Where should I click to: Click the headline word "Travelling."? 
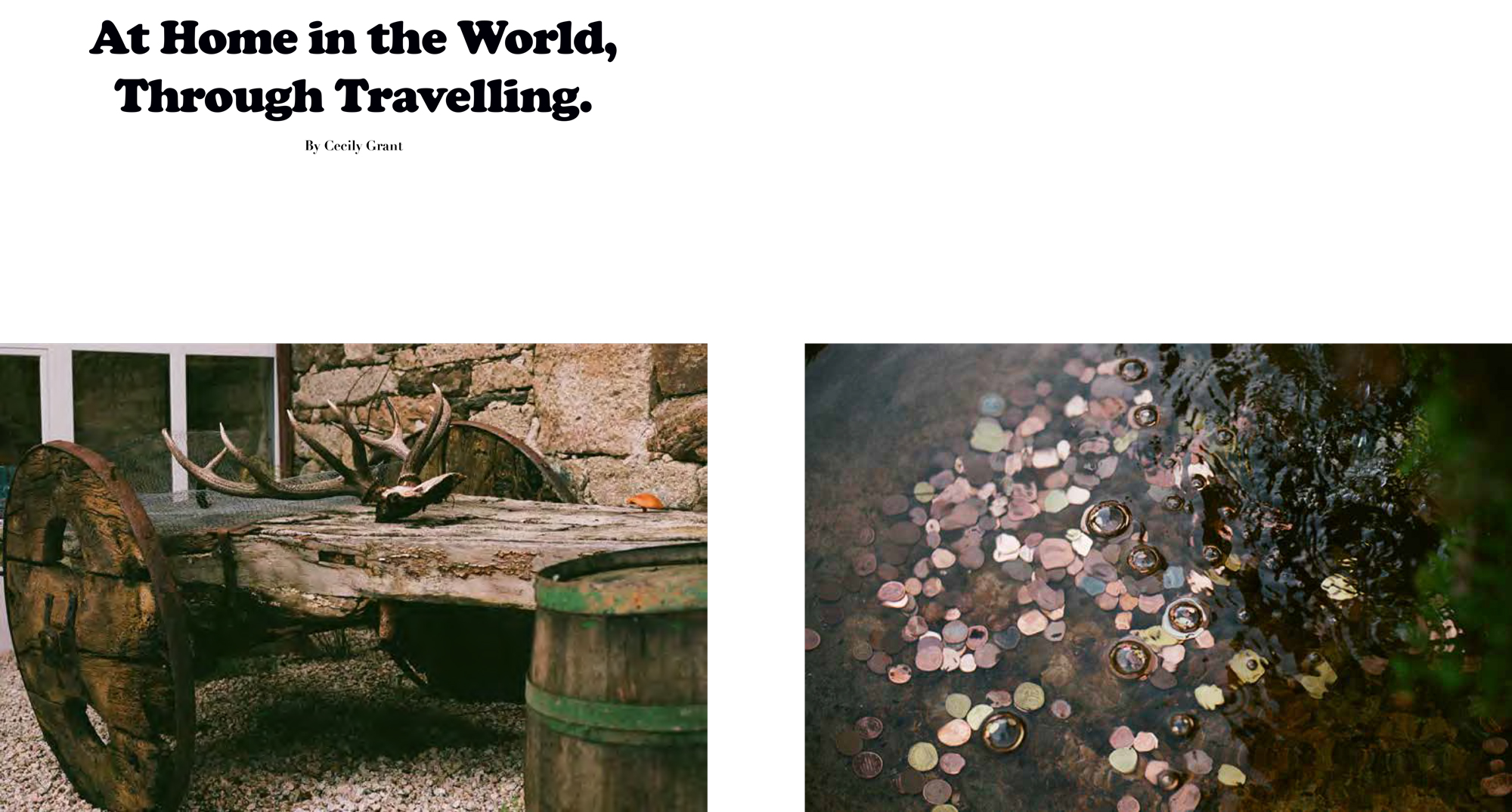point(463,97)
